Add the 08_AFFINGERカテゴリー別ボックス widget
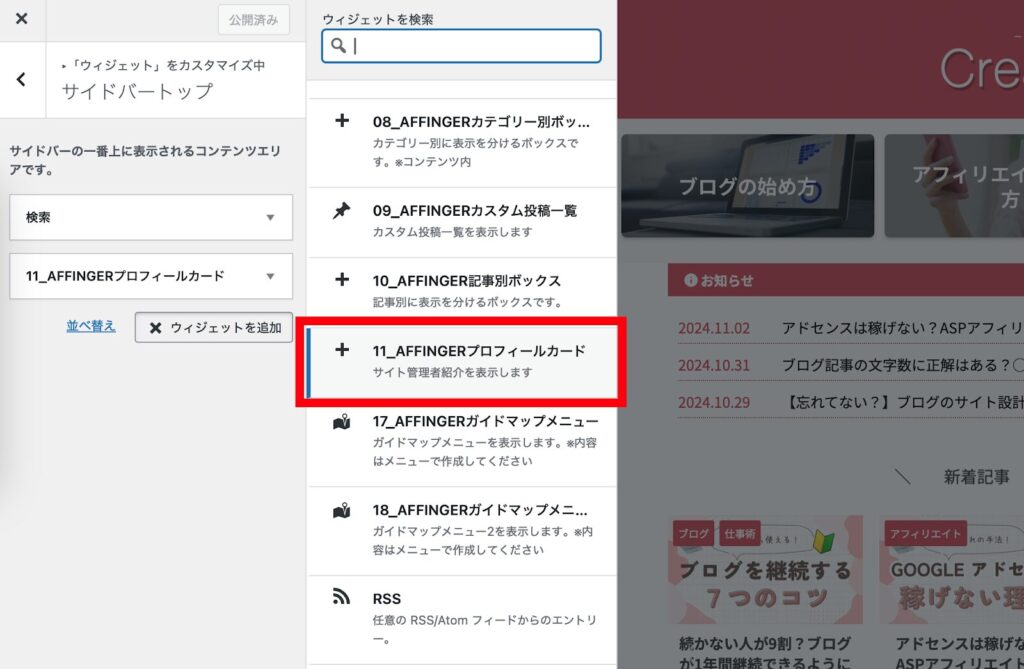1024x669 pixels. (462, 142)
